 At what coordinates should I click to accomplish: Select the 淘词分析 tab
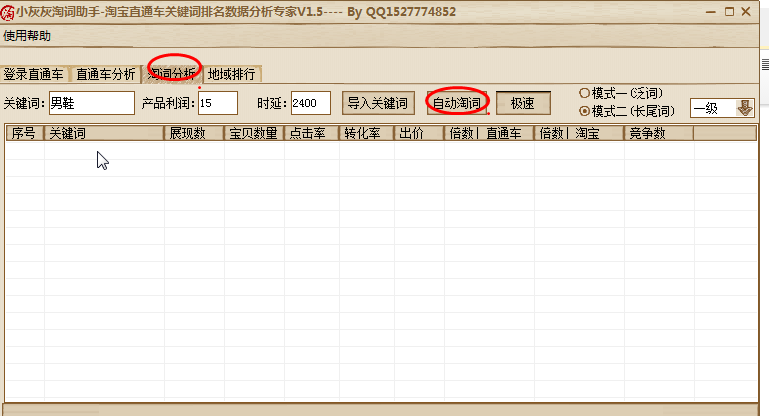(x=172, y=74)
